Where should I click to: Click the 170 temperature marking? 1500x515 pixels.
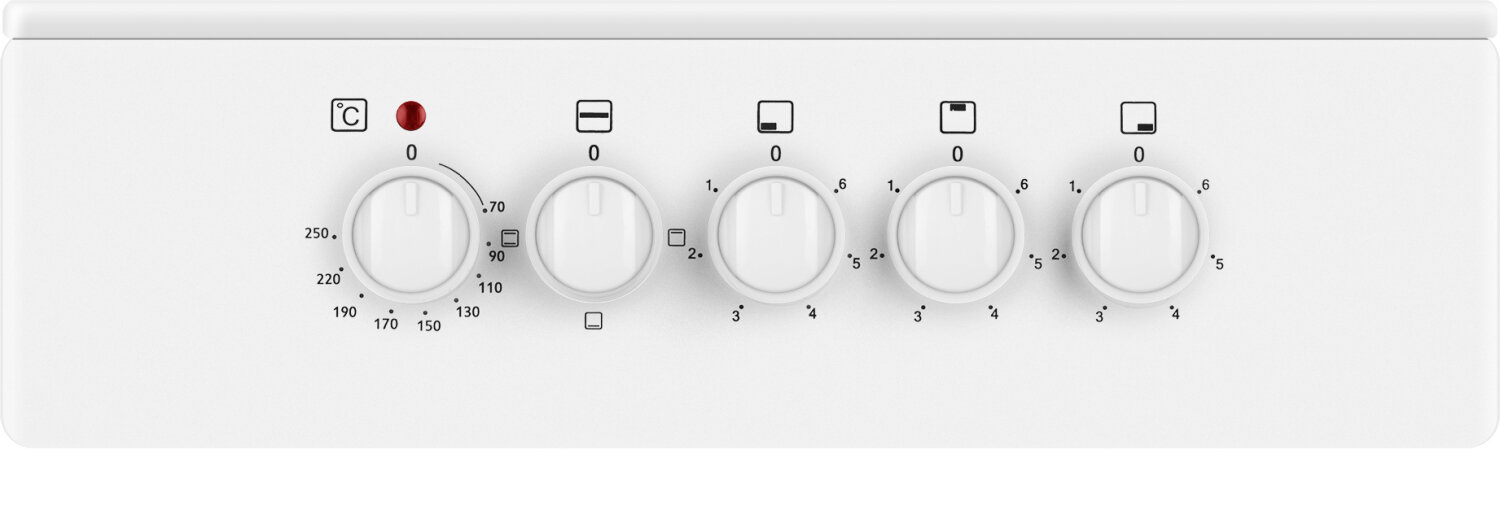pos(385,324)
